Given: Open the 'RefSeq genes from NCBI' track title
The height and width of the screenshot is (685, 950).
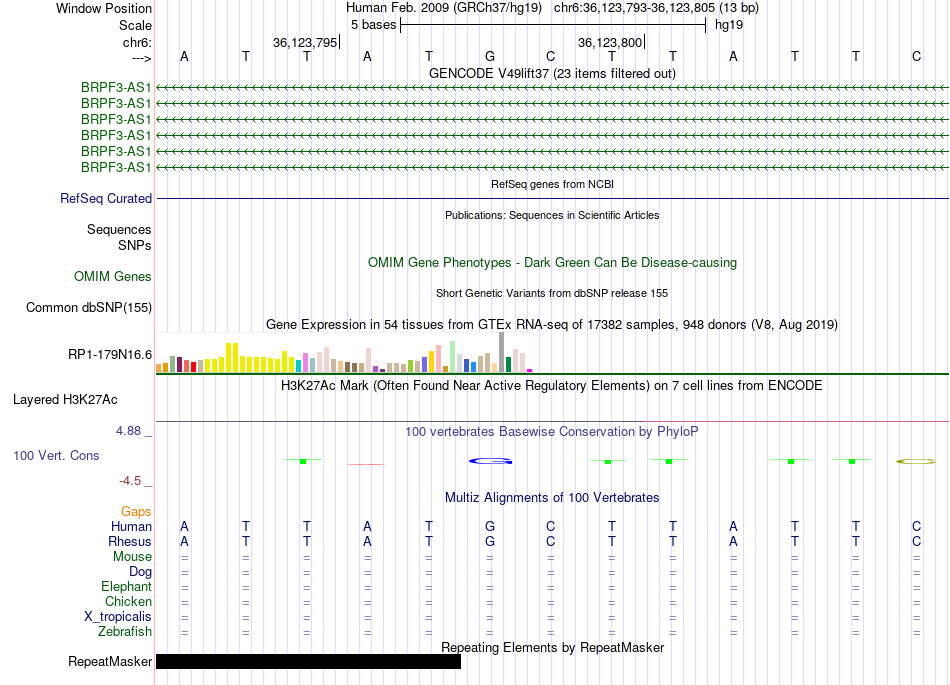Looking at the screenshot, I should coord(552,184).
